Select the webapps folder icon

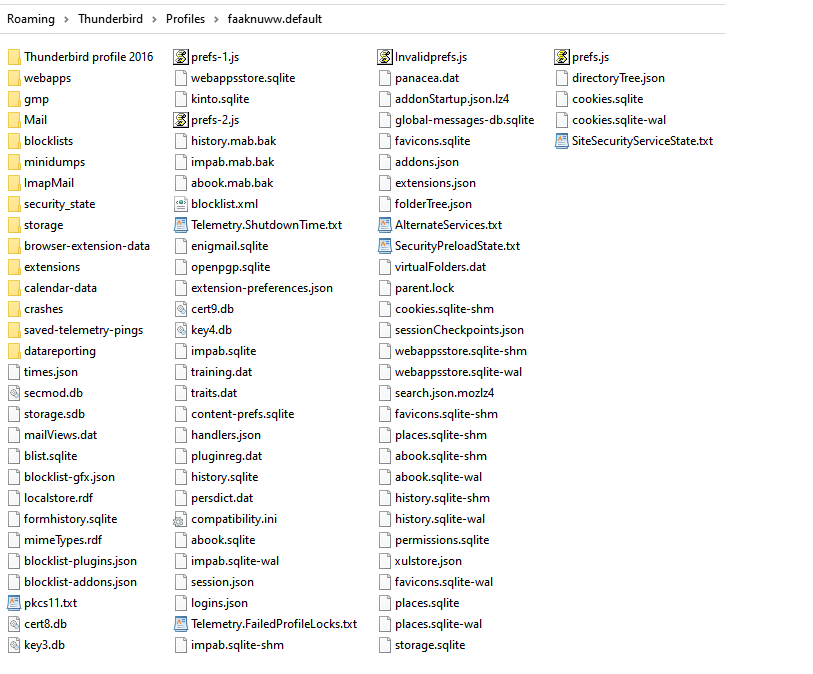15,78
